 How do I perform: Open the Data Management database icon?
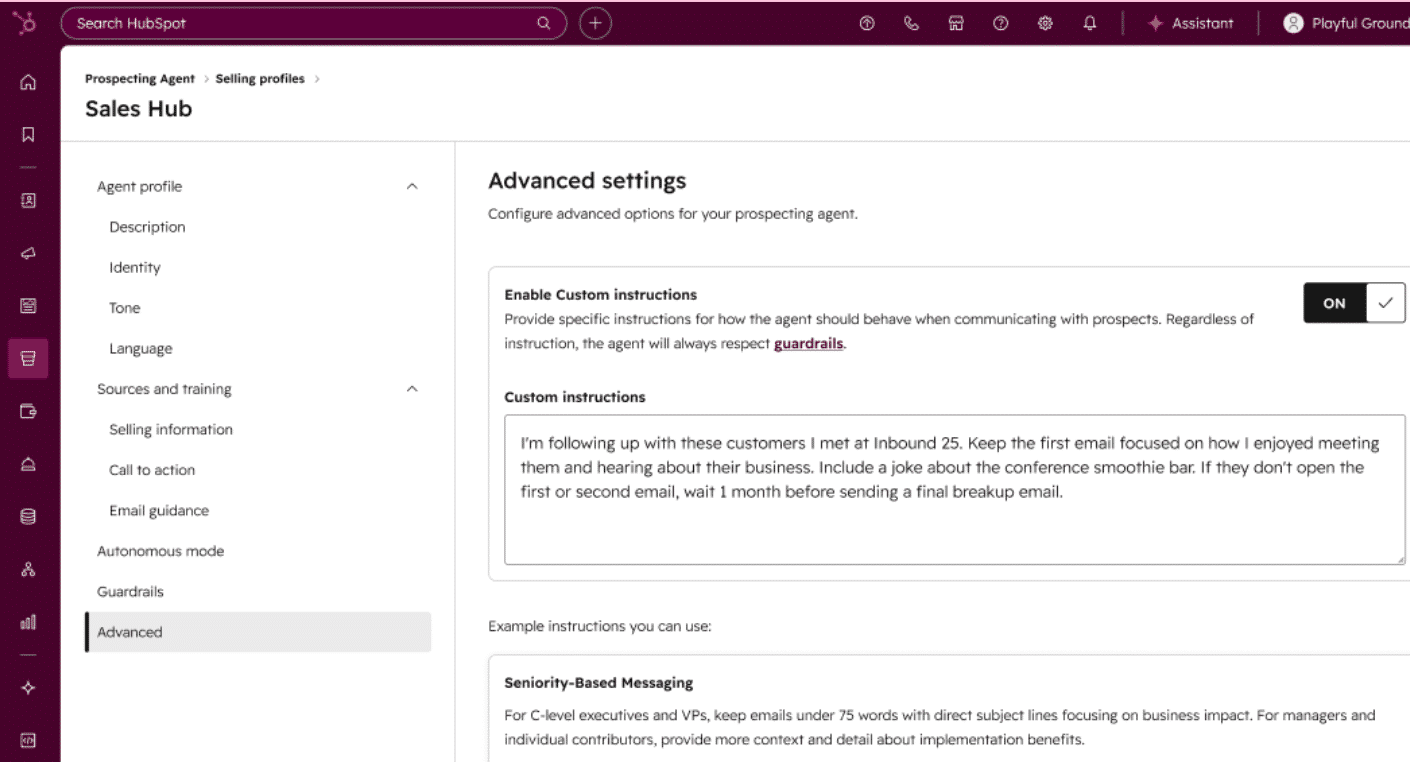[28, 517]
